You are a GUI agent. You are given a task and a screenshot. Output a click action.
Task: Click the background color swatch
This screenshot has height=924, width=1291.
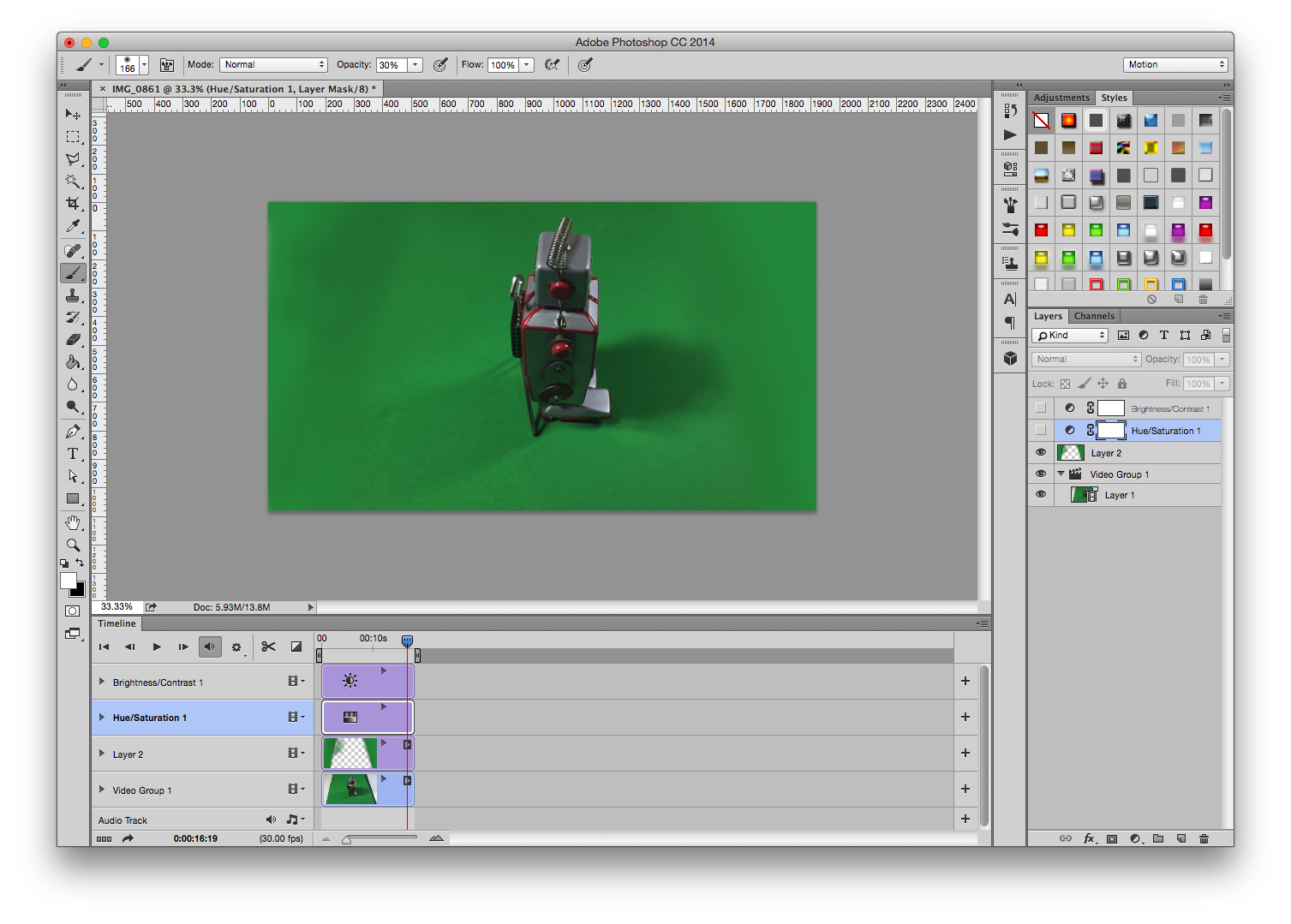pos(80,592)
